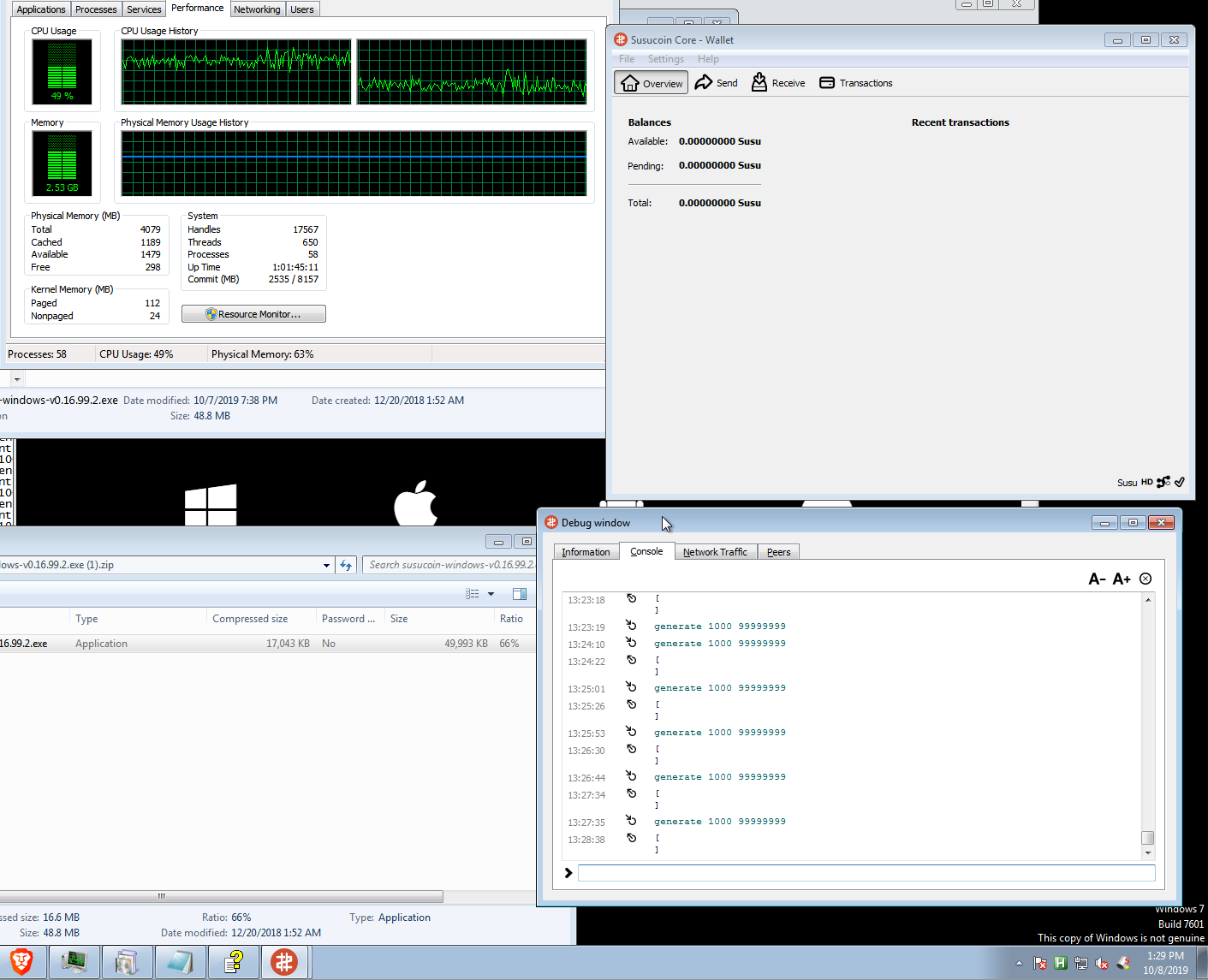1208x980 pixels.
Task: Click the refresh arrows beside the explorer address bar
Action: pyautogui.click(x=346, y=565)
